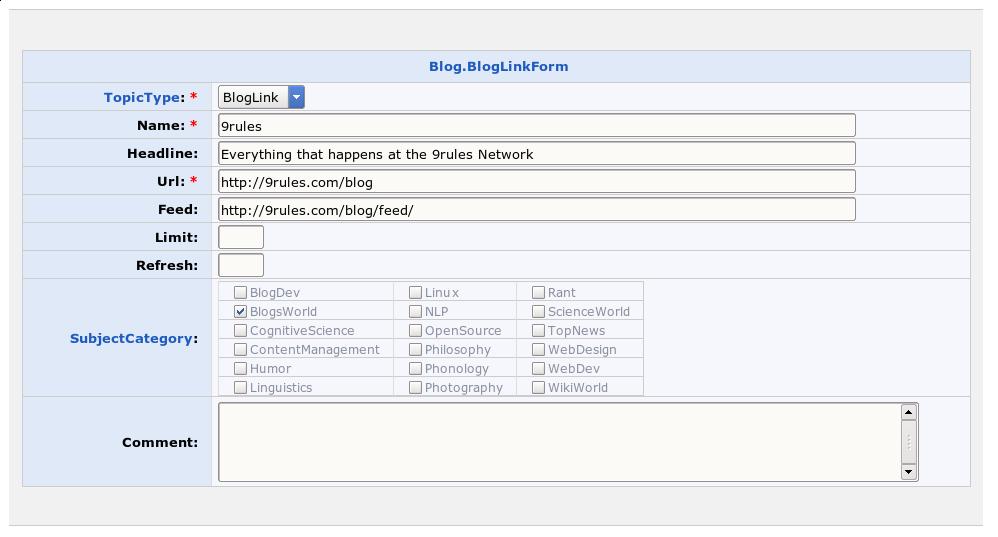Check the OpenSource category box
The image size is (998, 537).
click(x=415, y=330)
